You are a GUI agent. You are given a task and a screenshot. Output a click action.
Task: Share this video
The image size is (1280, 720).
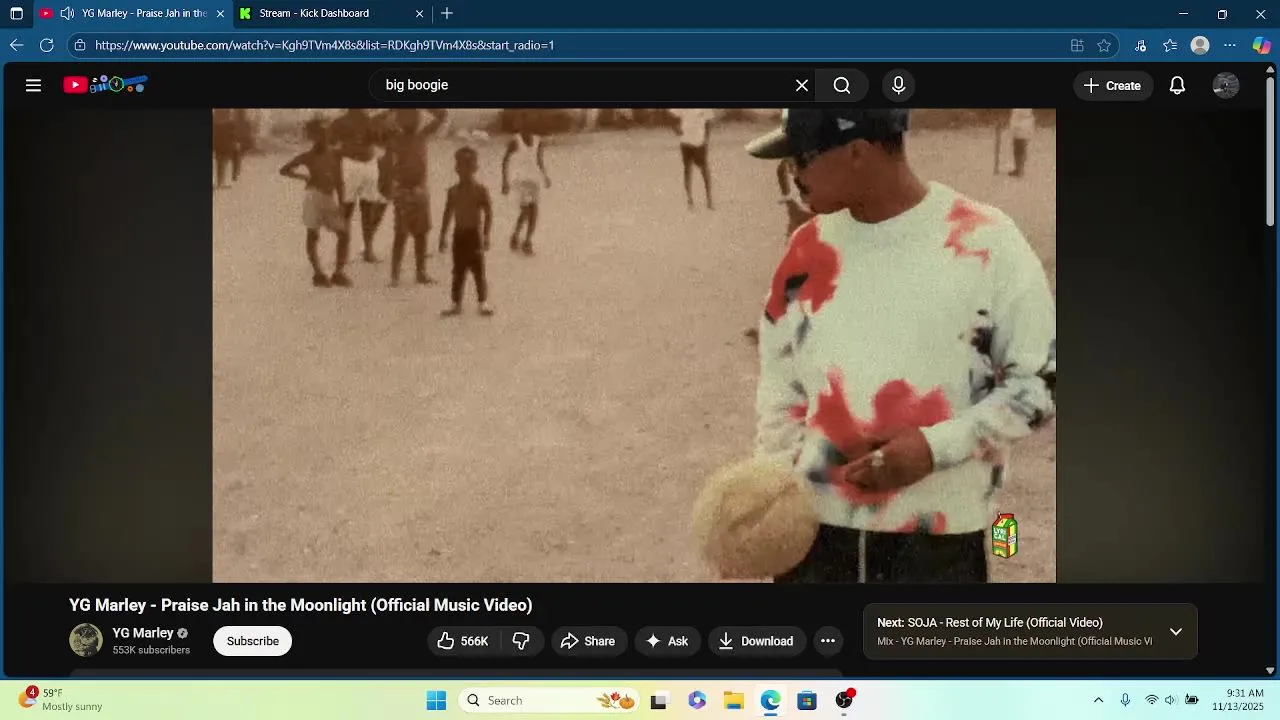[x=588, y=641]
